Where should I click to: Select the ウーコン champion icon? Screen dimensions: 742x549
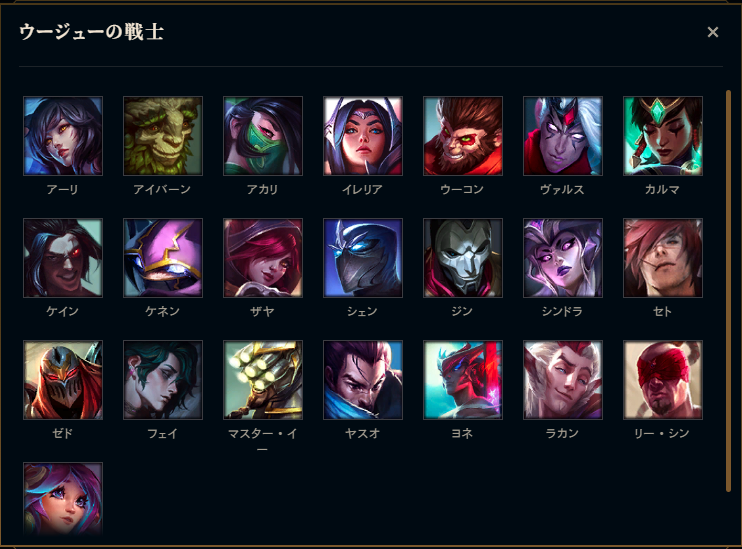(463, 136)
